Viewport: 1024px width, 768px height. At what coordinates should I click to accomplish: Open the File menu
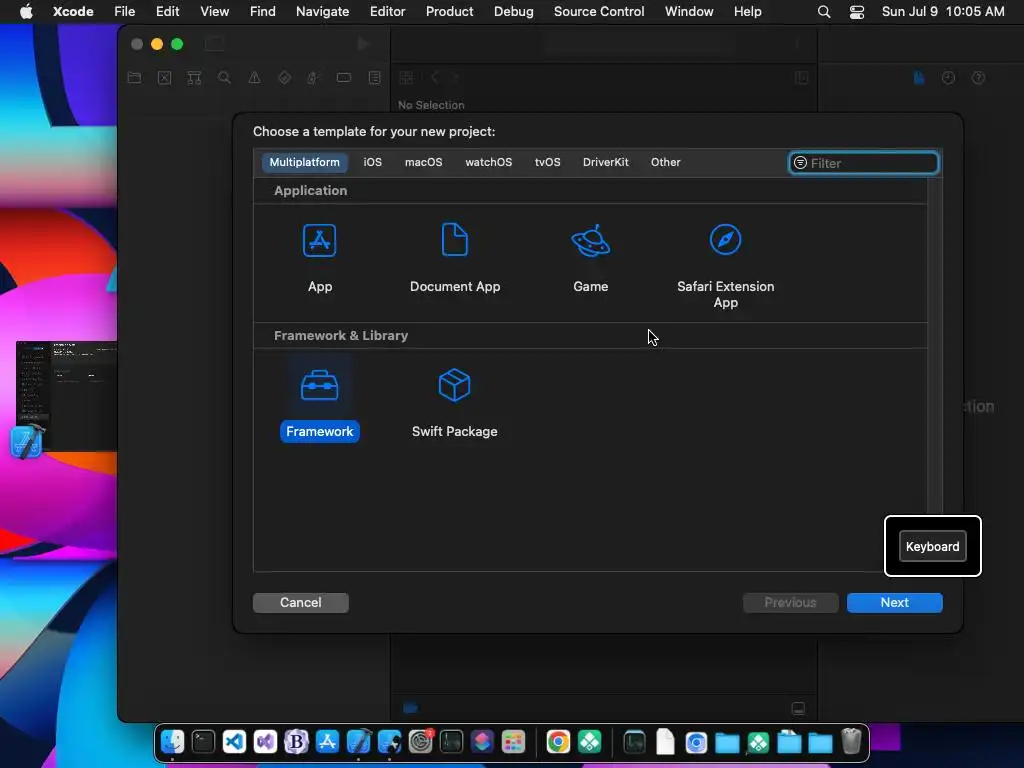point(124,11)
